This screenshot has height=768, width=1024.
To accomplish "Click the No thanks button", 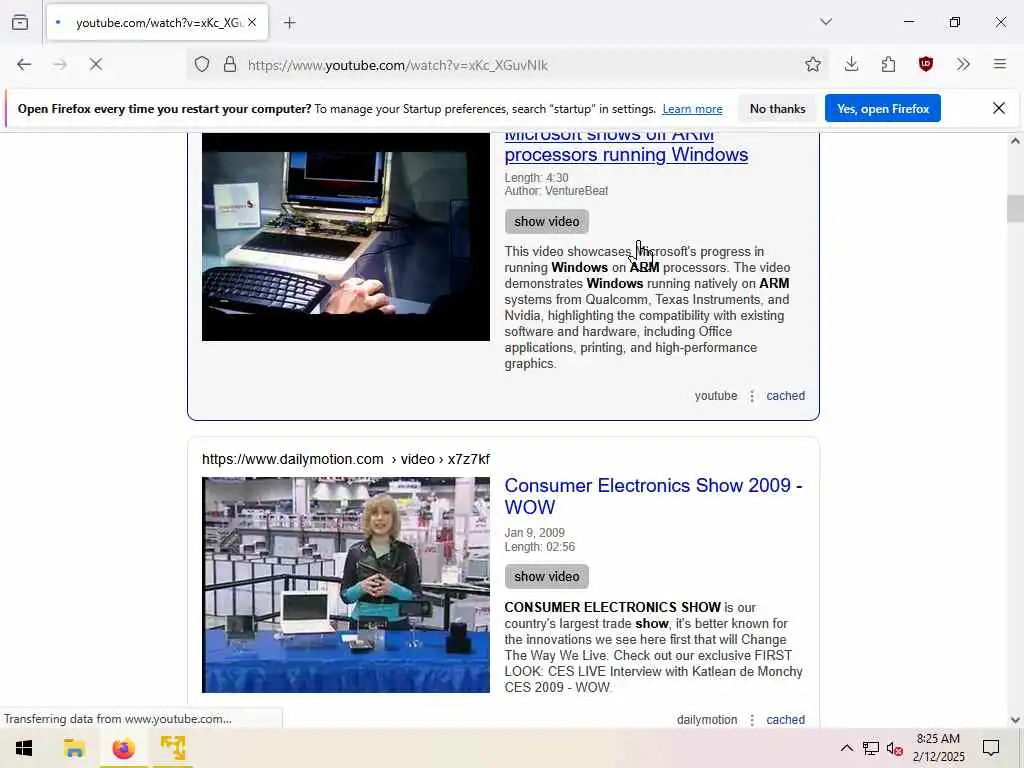I will tap(777, 108).
